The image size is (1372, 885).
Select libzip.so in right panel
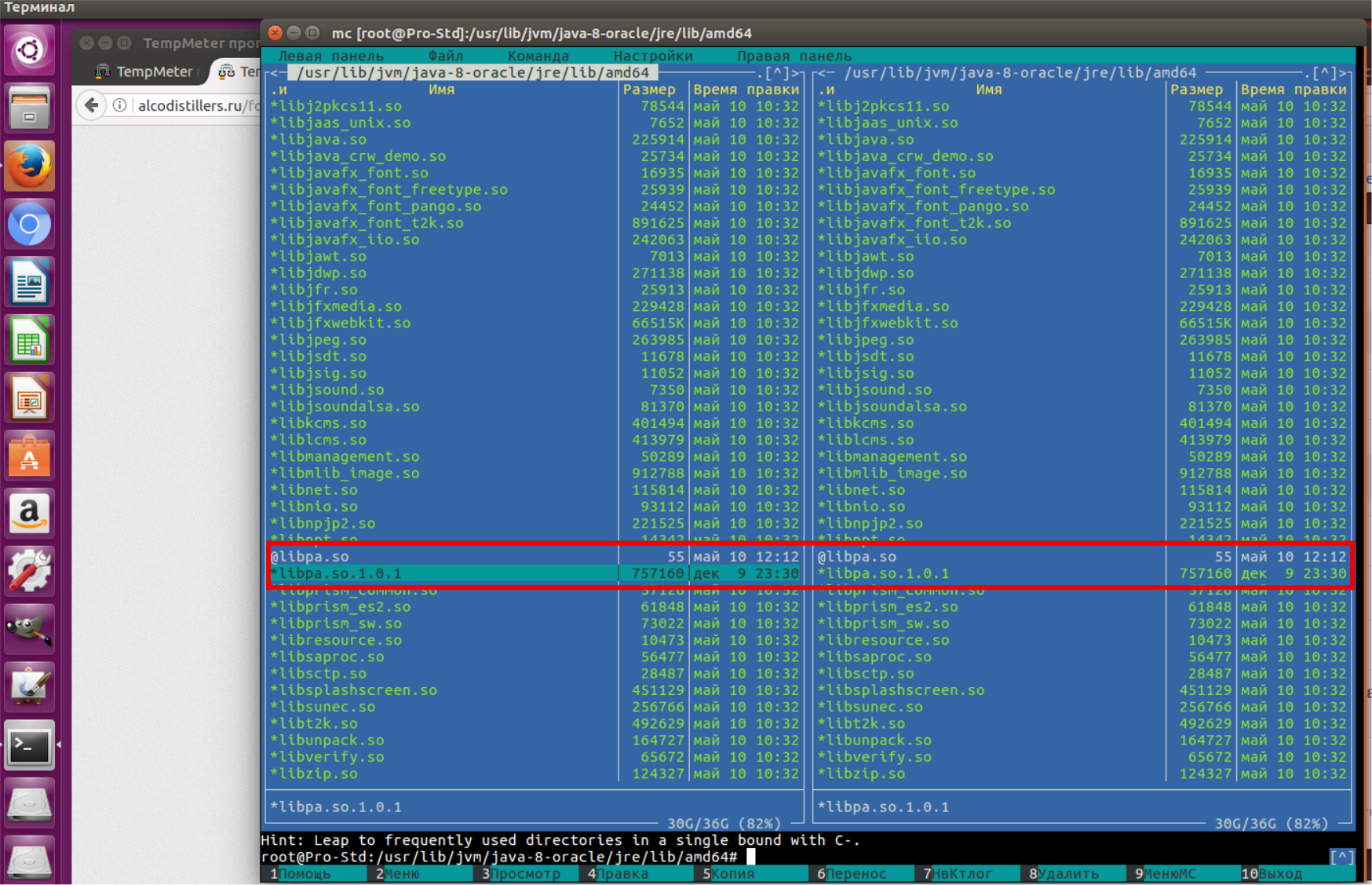point(1082,773)
